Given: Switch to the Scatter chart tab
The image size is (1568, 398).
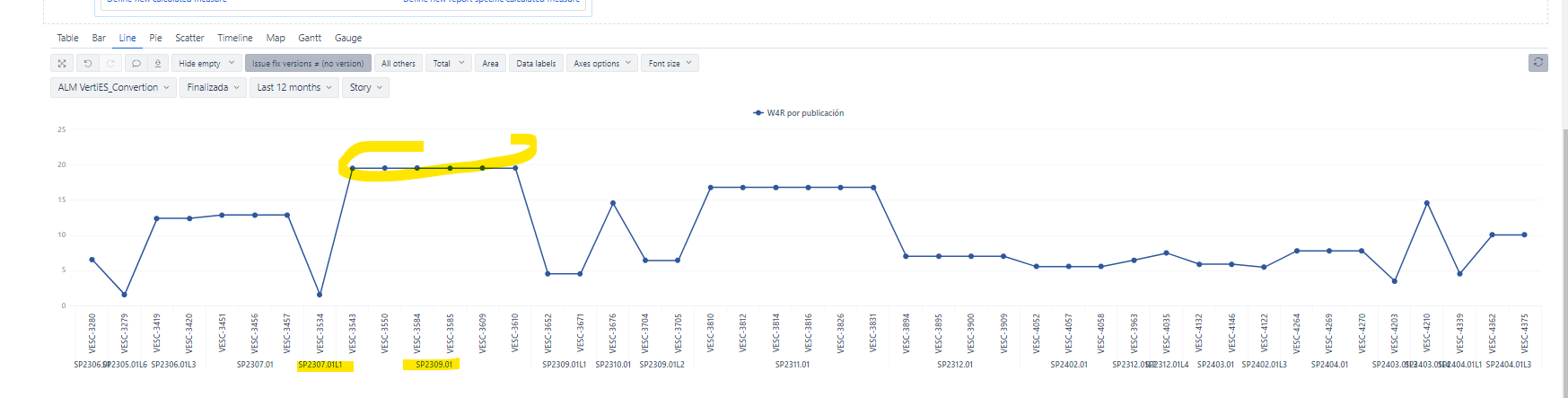Looking at the screenshot, I should [x=189, y=38].
